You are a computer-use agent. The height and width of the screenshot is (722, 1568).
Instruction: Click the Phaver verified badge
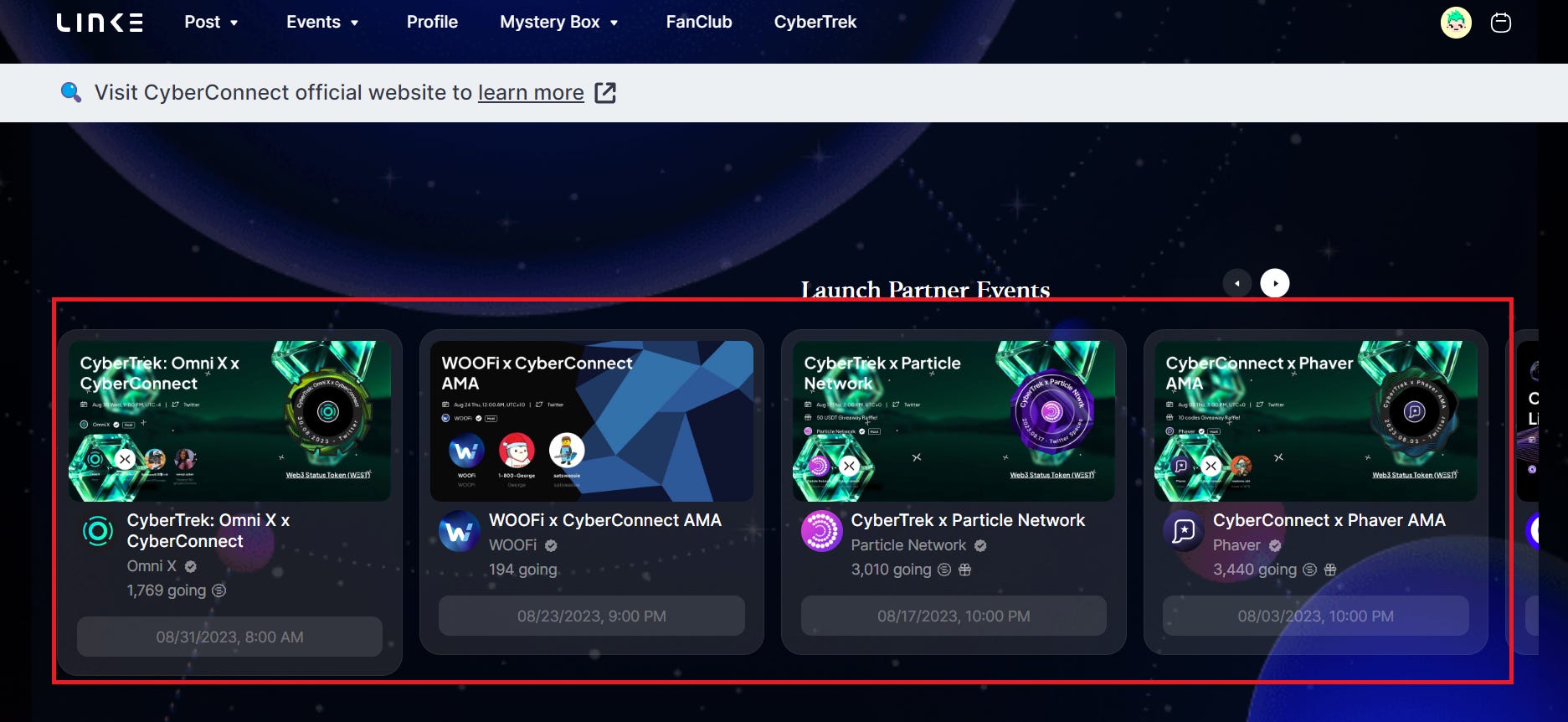pos(1275,546)
